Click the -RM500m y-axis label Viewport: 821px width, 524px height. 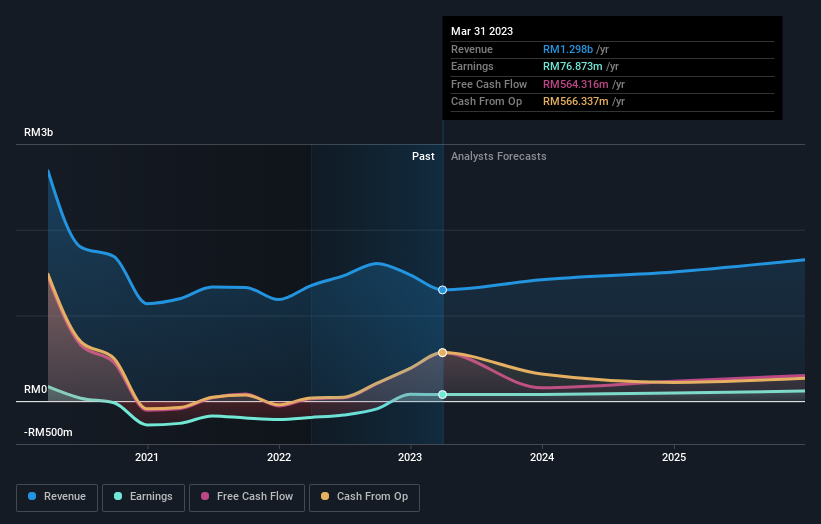(x=48, y=432)
